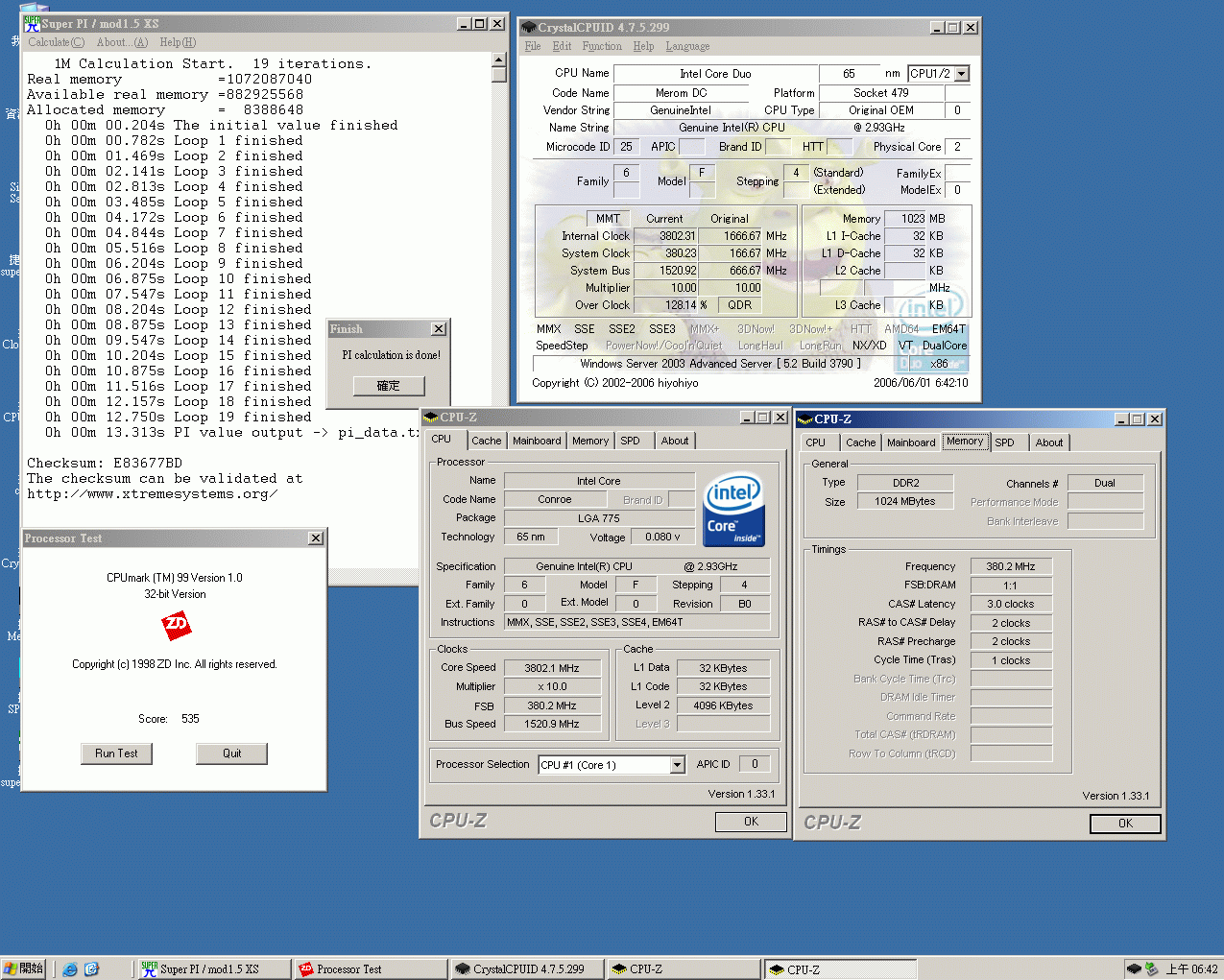The height and width of the screenshot is (980, 1224).
Task: Click the network icon in the system tray
Action: pyautogui.click(x=1152, y=968)
